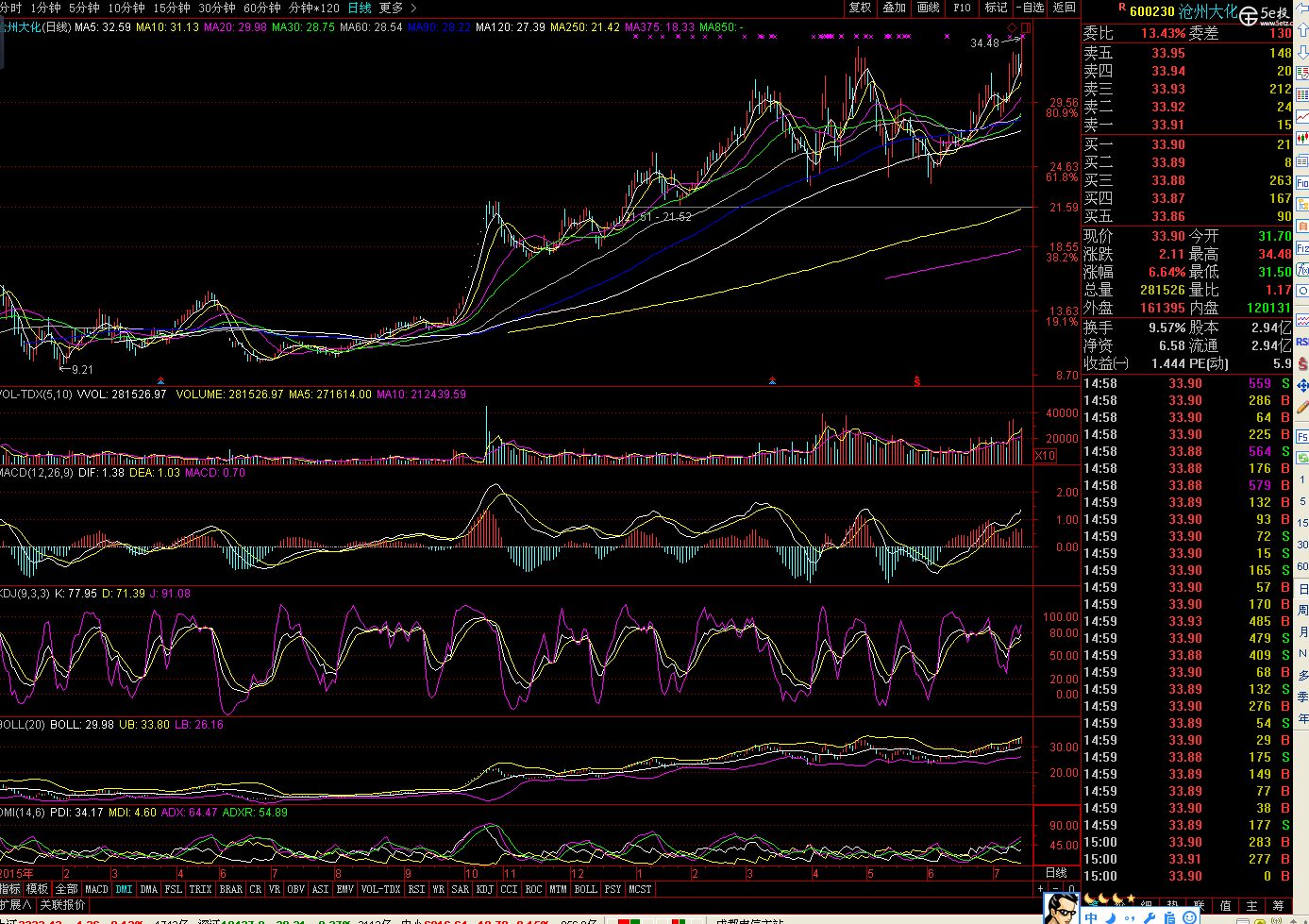1309x924 pixels.
Task: Click the F10 icon in right sidebar
Action: (1302, 183)
